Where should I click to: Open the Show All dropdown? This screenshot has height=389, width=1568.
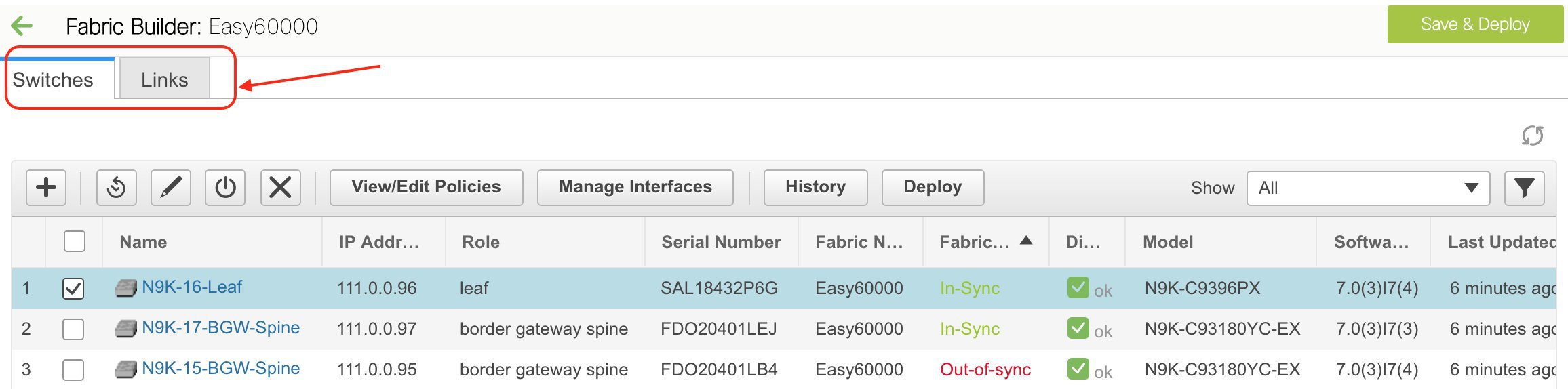point(1367,188)
